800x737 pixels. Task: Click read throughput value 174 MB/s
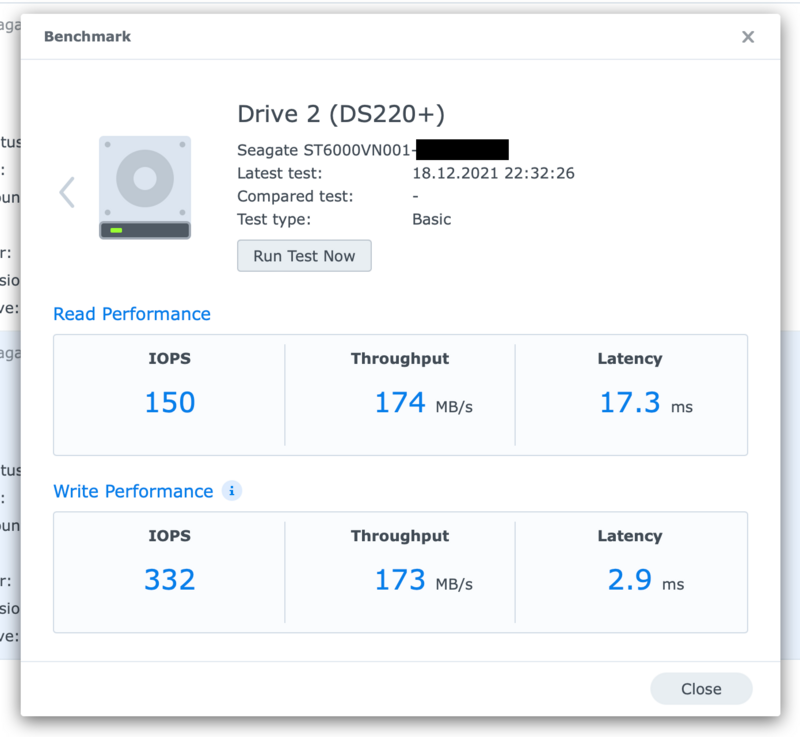tap(422, 403)
